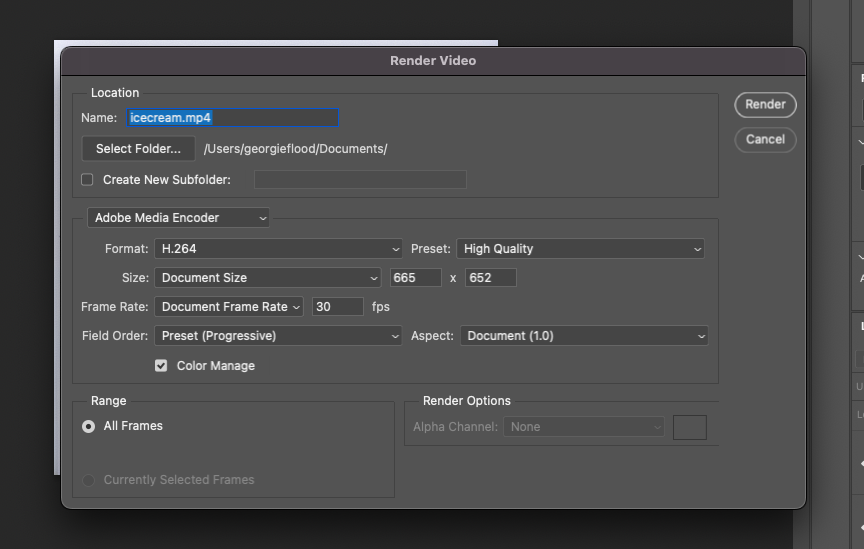Open the Size dropdown showing Document Size
Screen dimensions: 864x549
[267, 278]
